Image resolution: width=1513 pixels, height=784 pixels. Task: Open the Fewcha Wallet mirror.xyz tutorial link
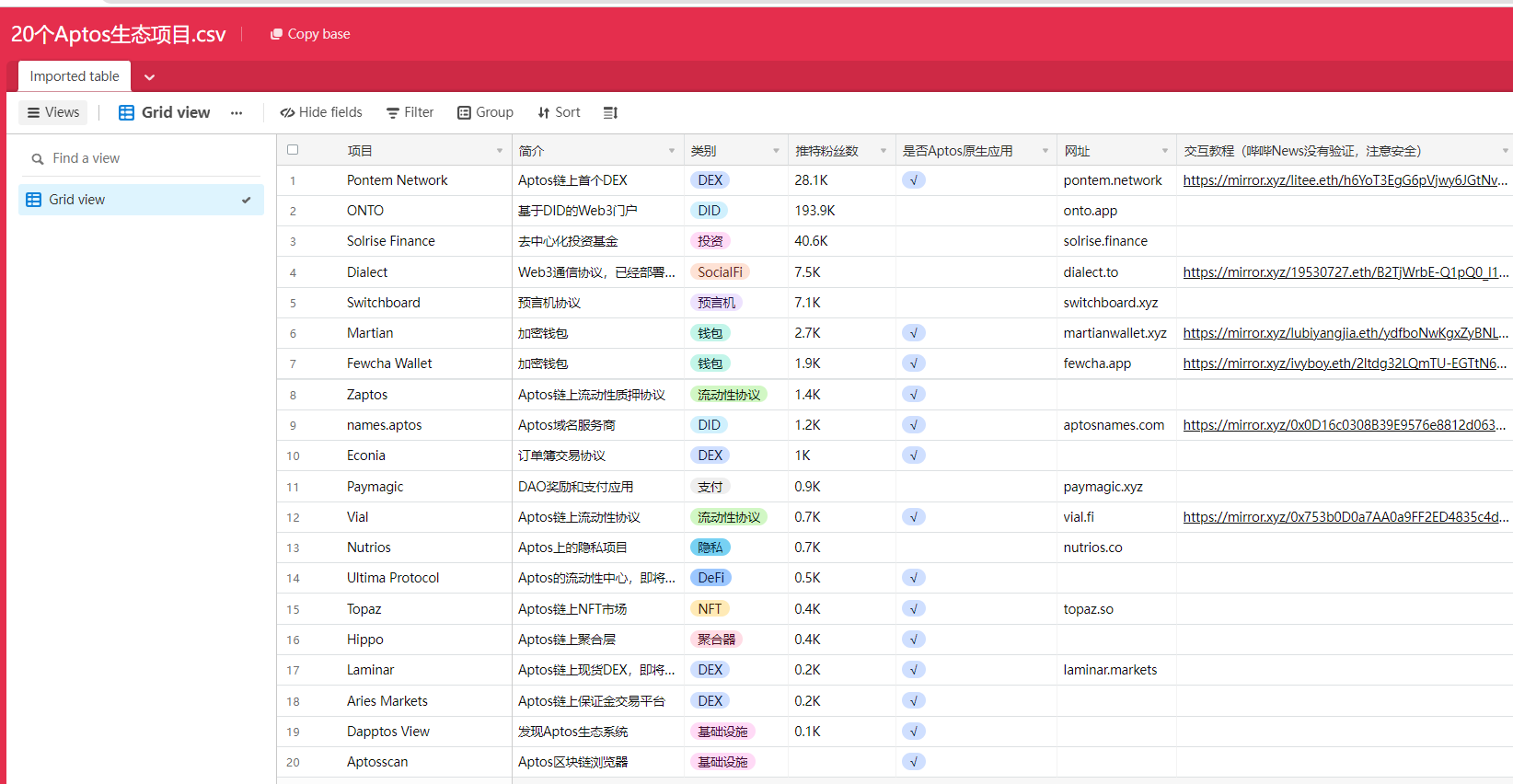pyautogui.click(x=1346, y=363)
